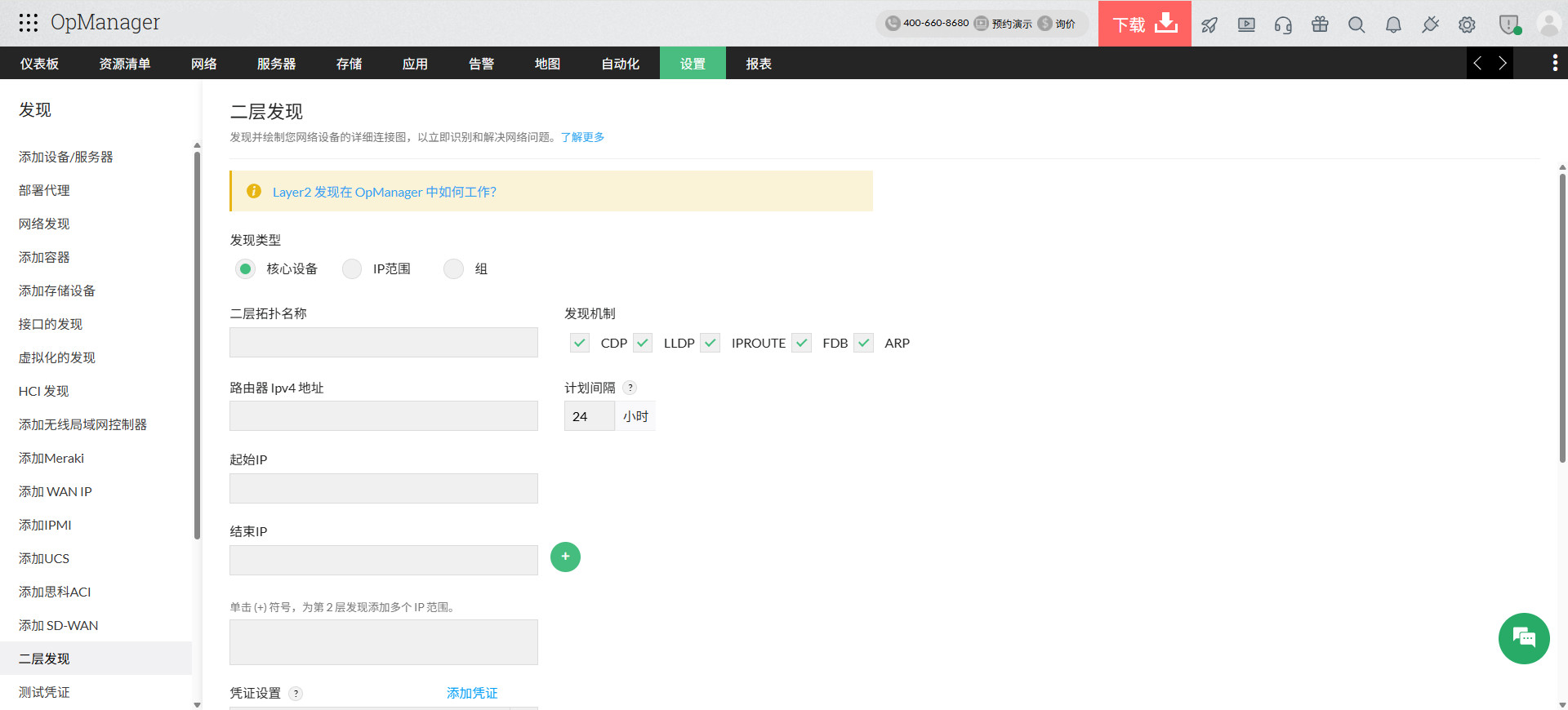Open the 报表 tab

click(x=759, y=64)
